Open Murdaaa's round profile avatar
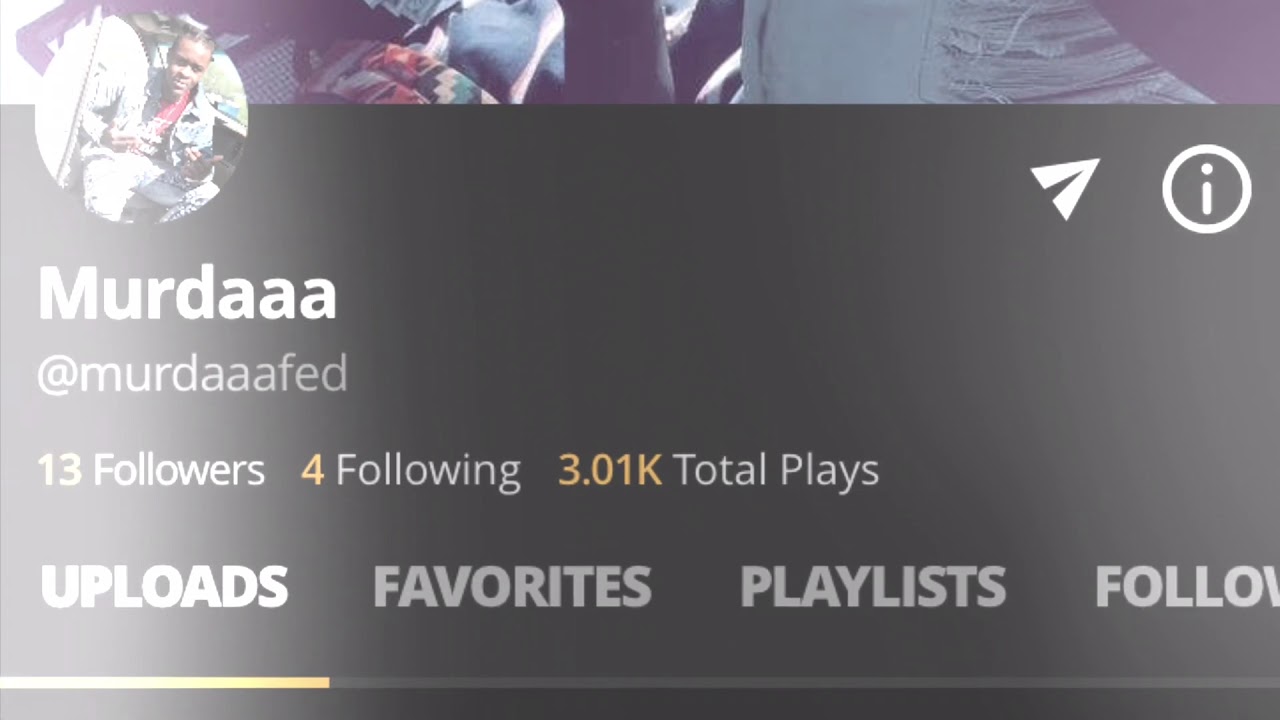The width and height of the screenshot is (1280, 720). click(x=141, y=117)
